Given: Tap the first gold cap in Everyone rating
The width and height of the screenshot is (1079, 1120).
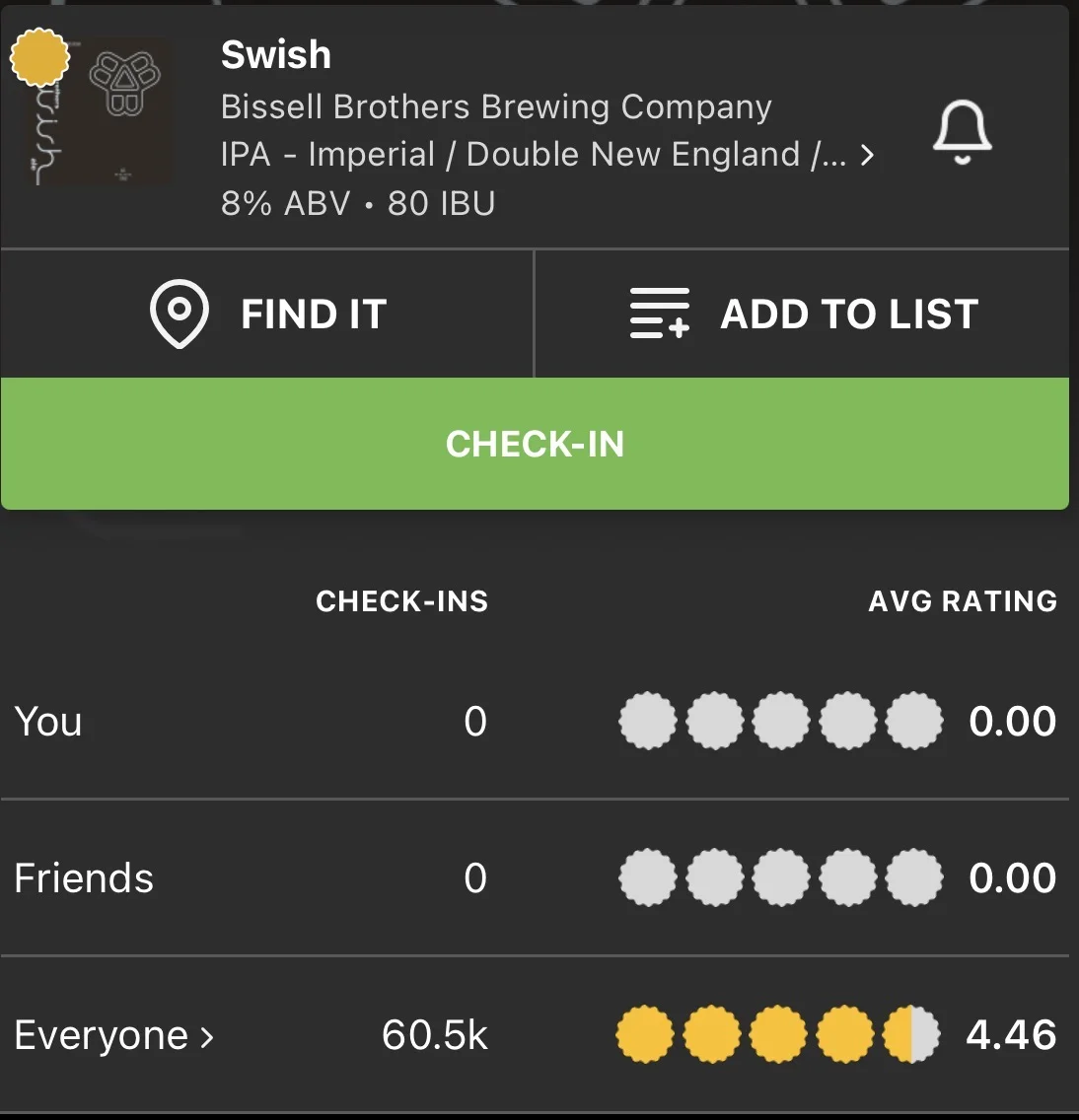Looking at the screenshot, I should click(x=645, y=1033).
